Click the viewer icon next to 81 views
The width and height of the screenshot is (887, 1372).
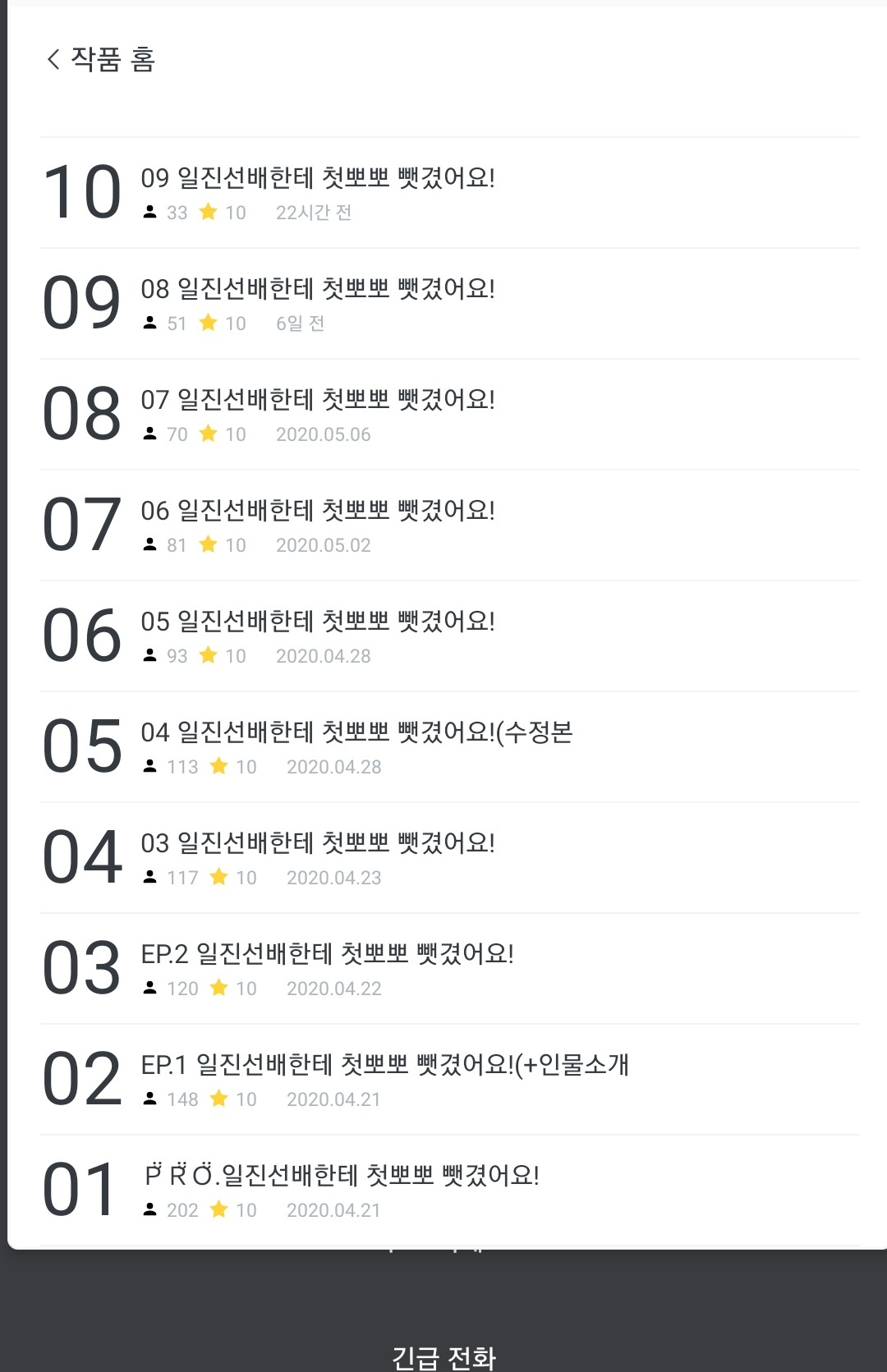coord(149,545)
